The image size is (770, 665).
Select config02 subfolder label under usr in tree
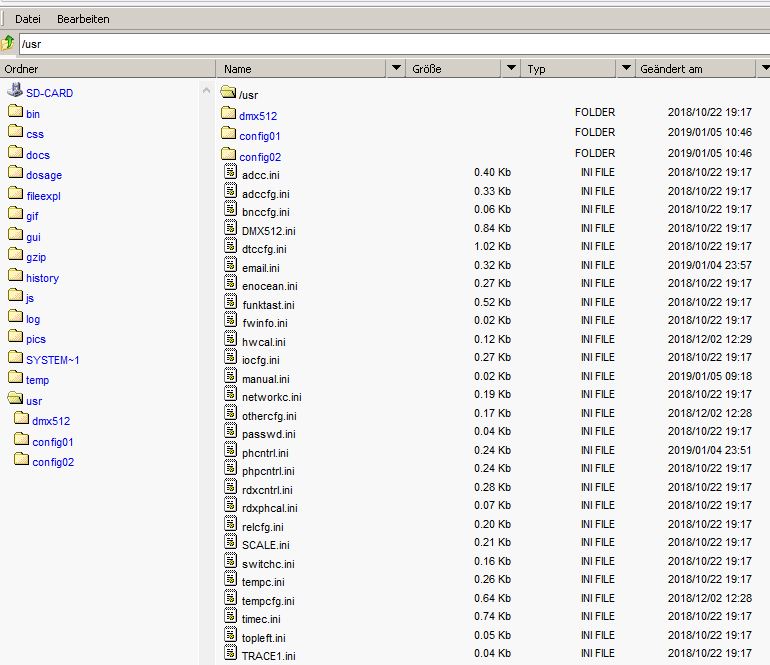click(x=53, y=462)
